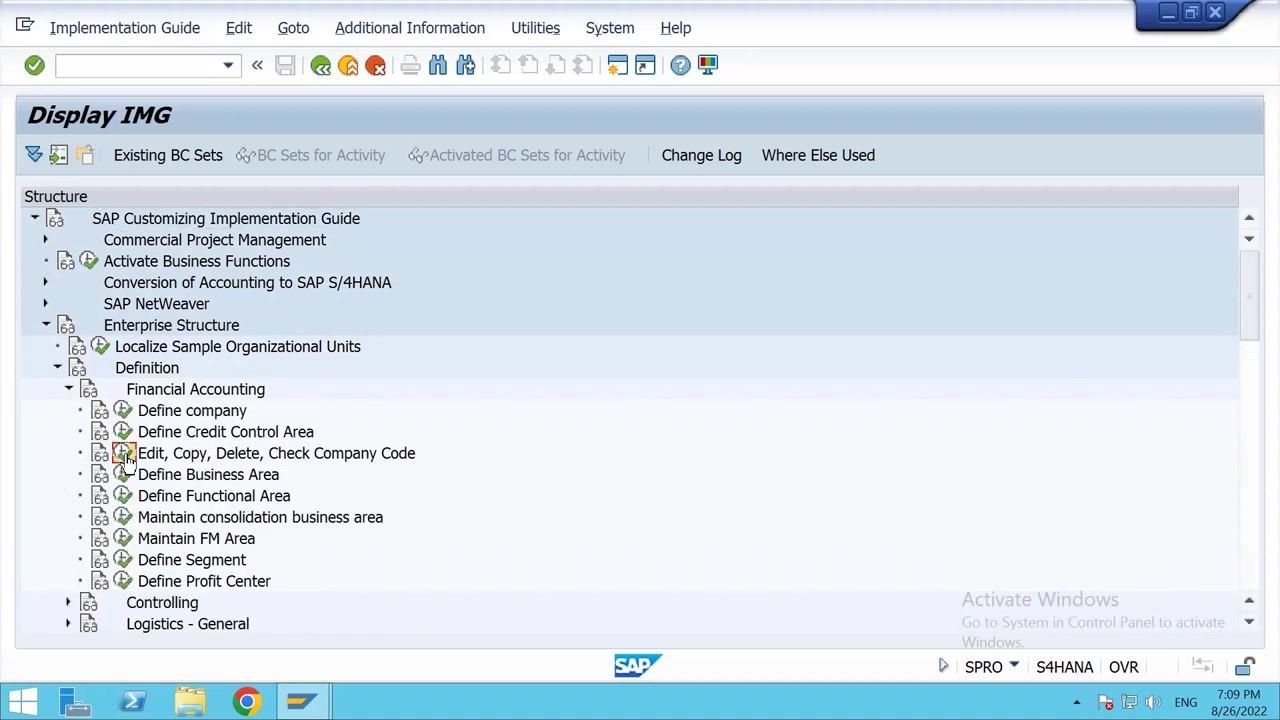Click the Expand All nodes toolbar icon
The image size is (1280, 720).
click(x=34, y=155)
